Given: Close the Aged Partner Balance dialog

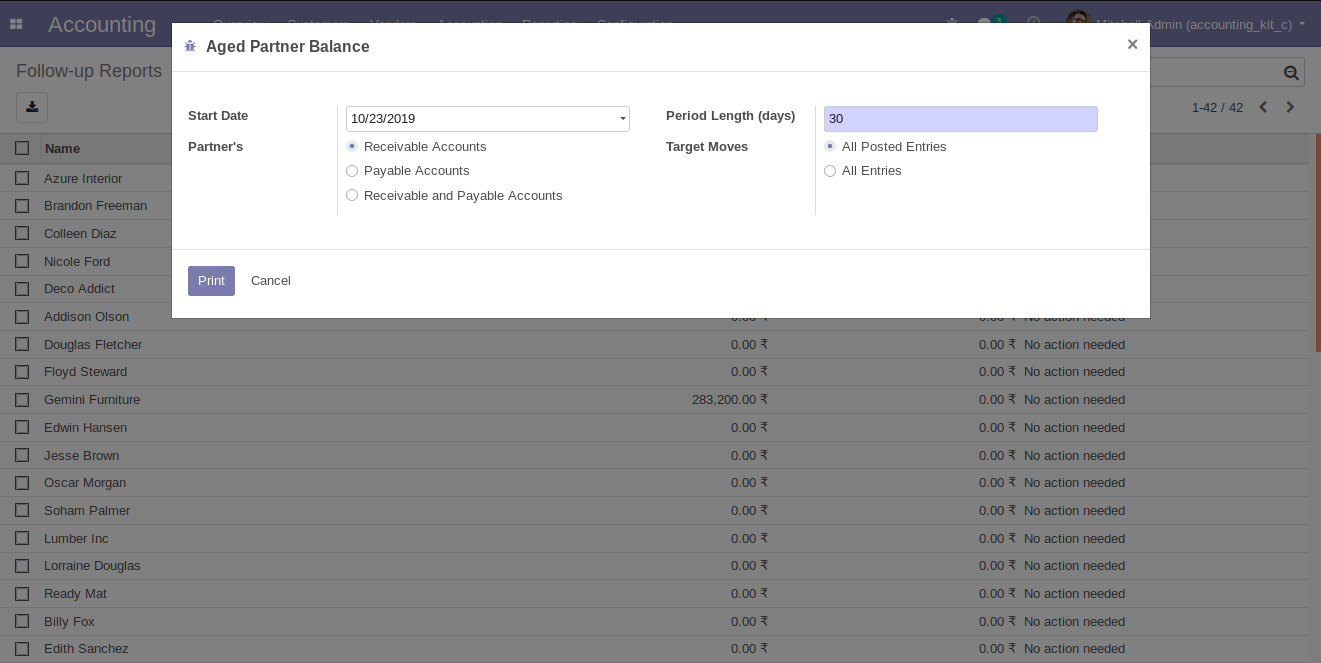Looking at the screenshot, I should pos(1132,44).
